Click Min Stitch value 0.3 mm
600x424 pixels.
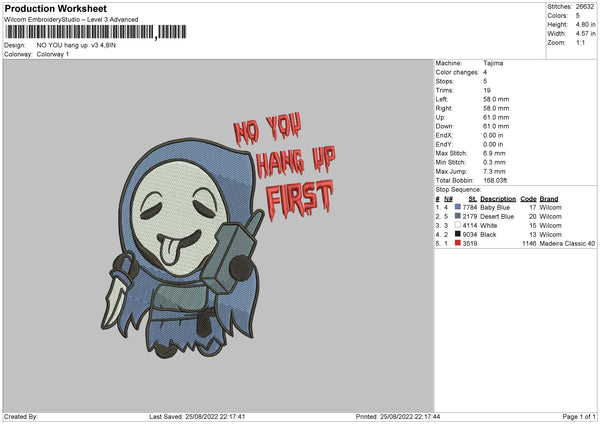click(494, 162)
